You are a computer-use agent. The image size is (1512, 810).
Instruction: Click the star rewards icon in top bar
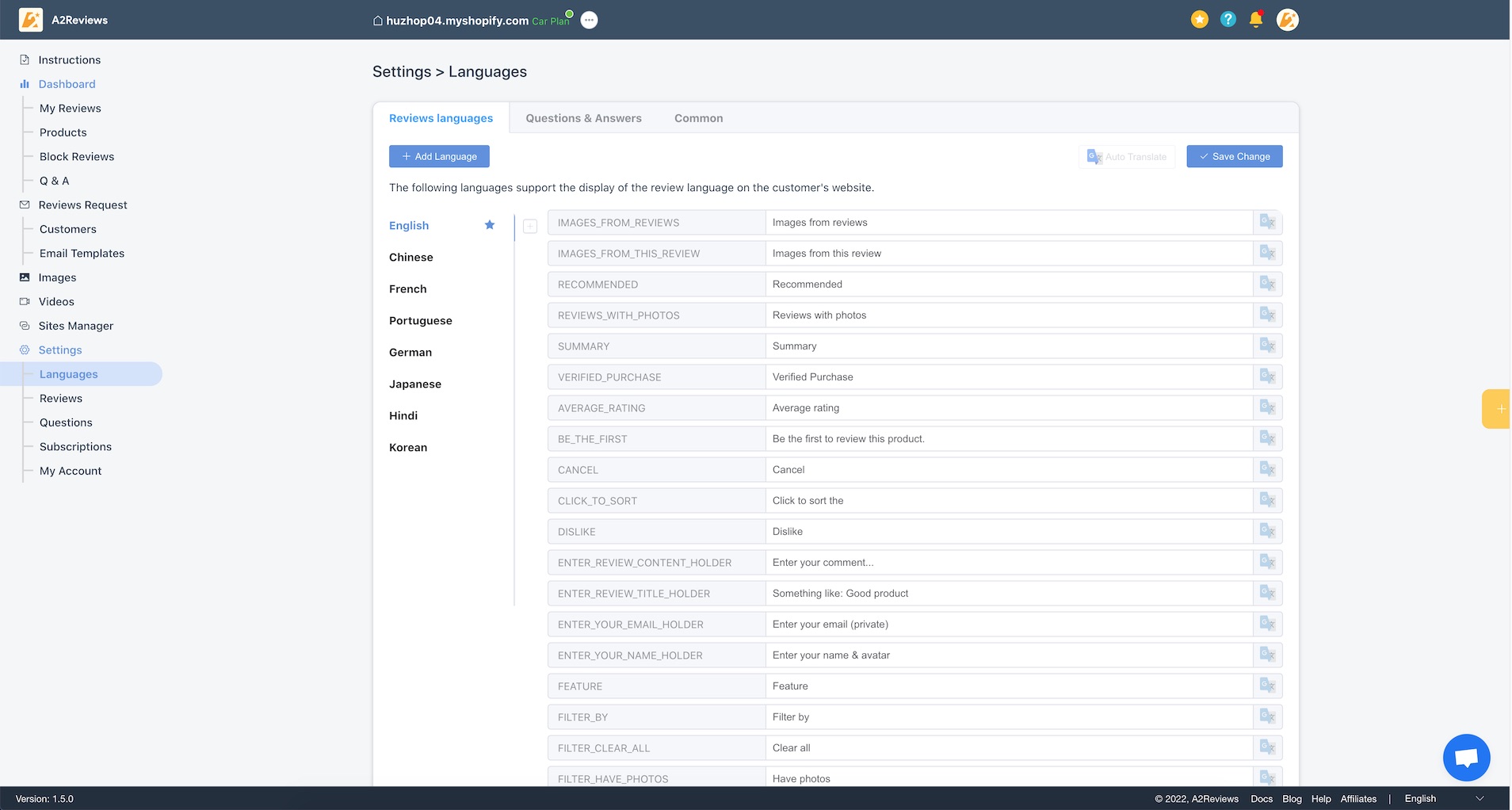point(1199,19)
